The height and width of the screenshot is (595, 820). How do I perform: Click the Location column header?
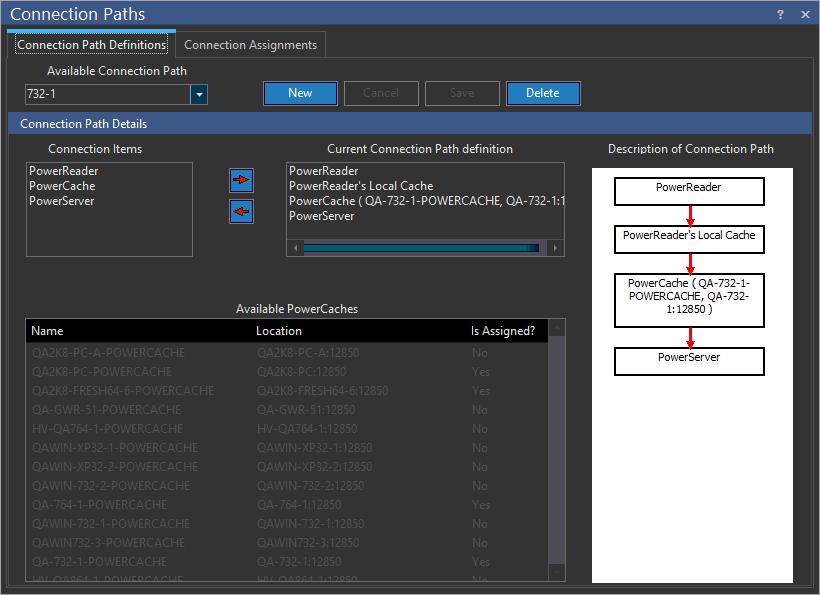click(x=279, y=331)
